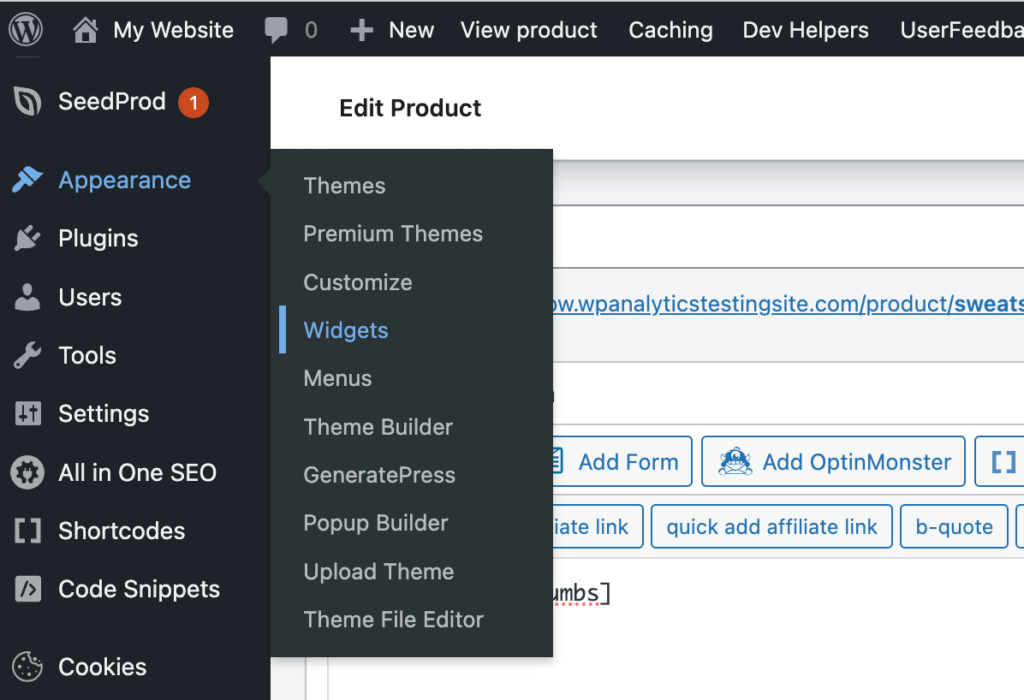1024x700 pixels.
Task: Select Widgets from the Appearance submenu
Action: click(345, 330)
